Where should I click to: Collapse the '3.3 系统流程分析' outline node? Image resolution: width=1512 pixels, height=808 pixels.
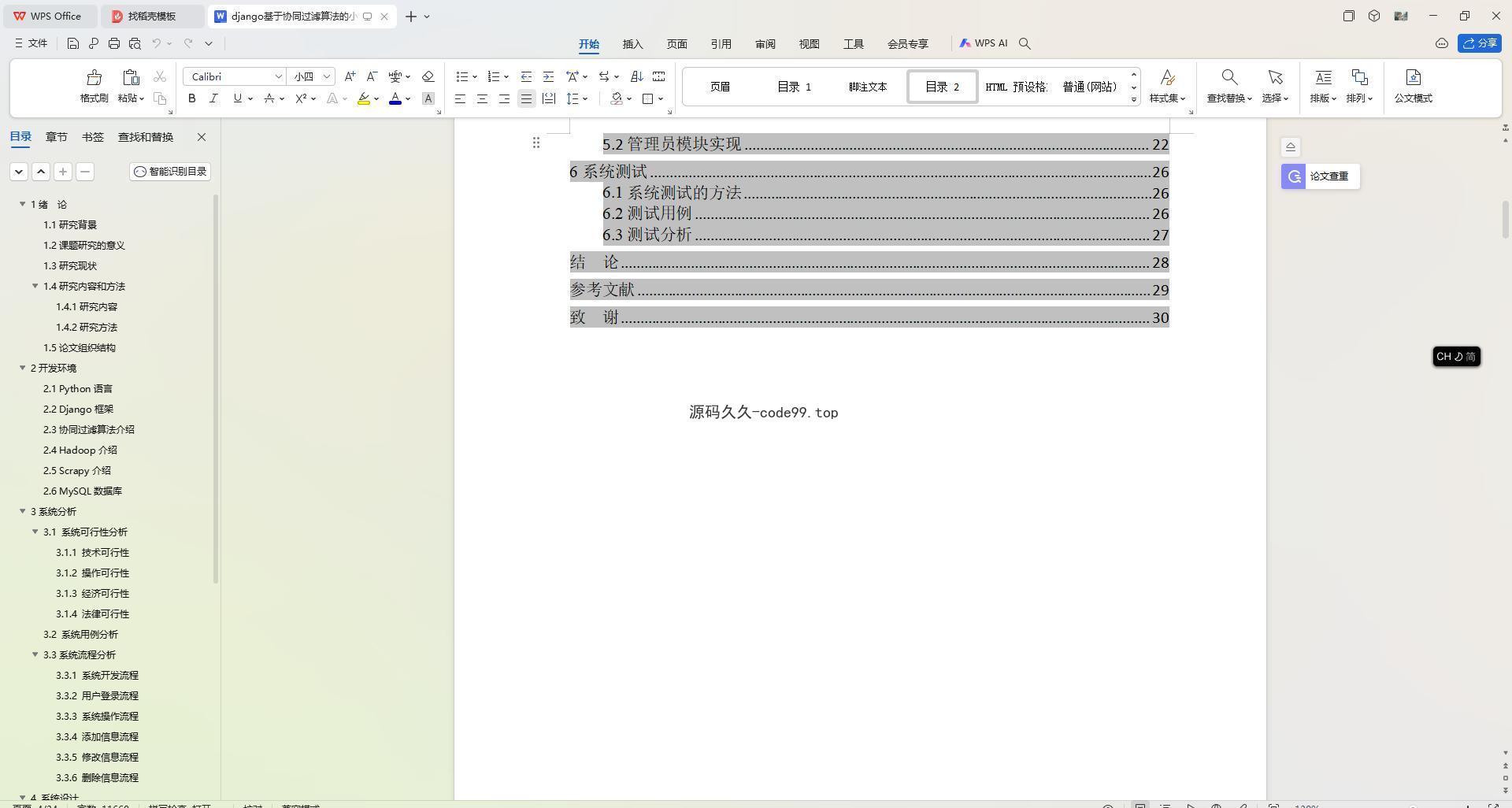(x=35, y=654)
